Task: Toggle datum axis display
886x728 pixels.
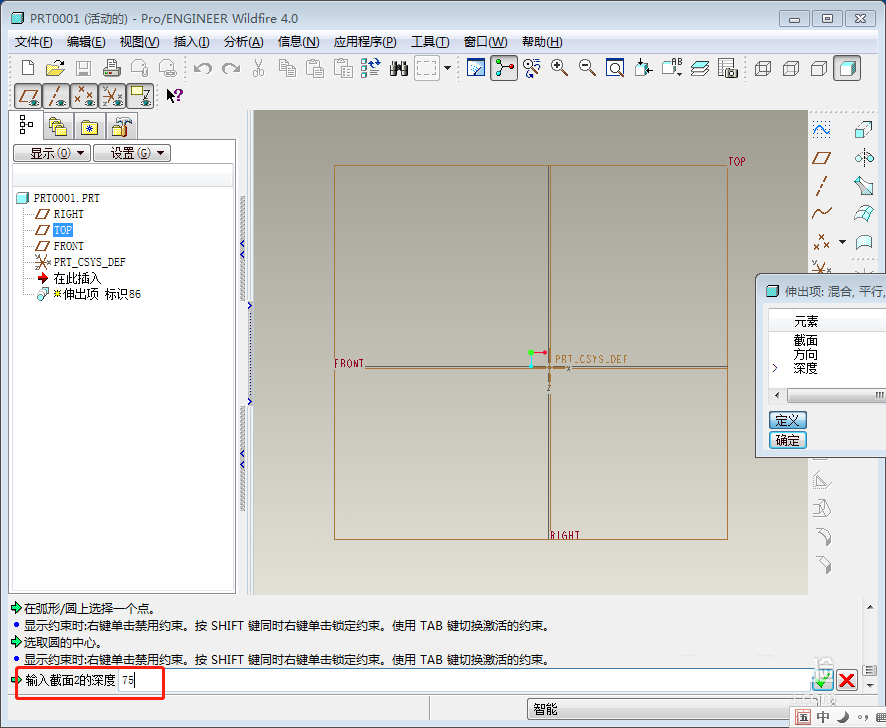Action: click(x=54, y=97)
